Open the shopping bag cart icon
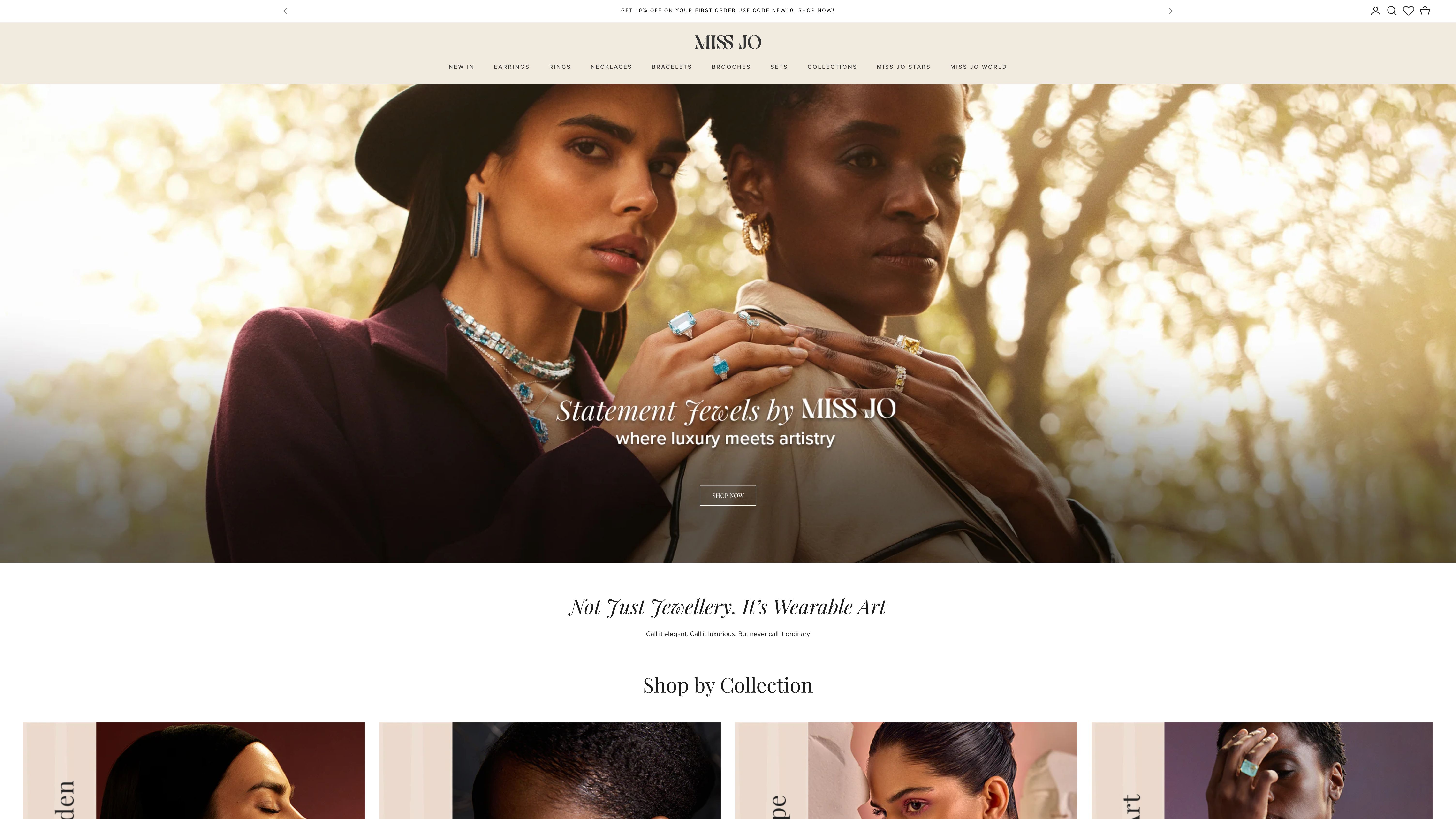Viewport: 1456px width, 819px height. [x=1425, y=11]
